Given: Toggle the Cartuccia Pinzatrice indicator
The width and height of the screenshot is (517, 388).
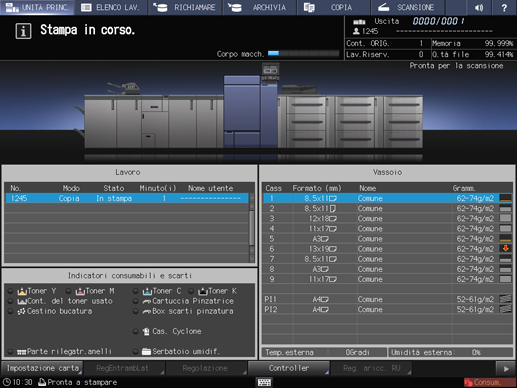Looking at the screenshot, I should tap(136, 301).
